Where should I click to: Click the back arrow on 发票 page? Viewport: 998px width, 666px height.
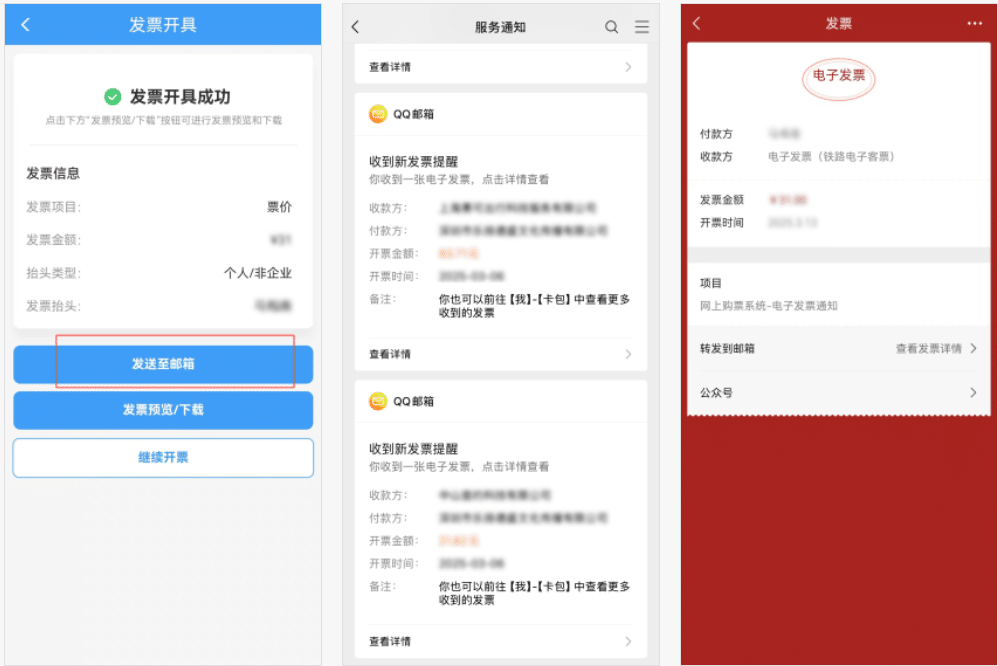(x=697, y=22)
